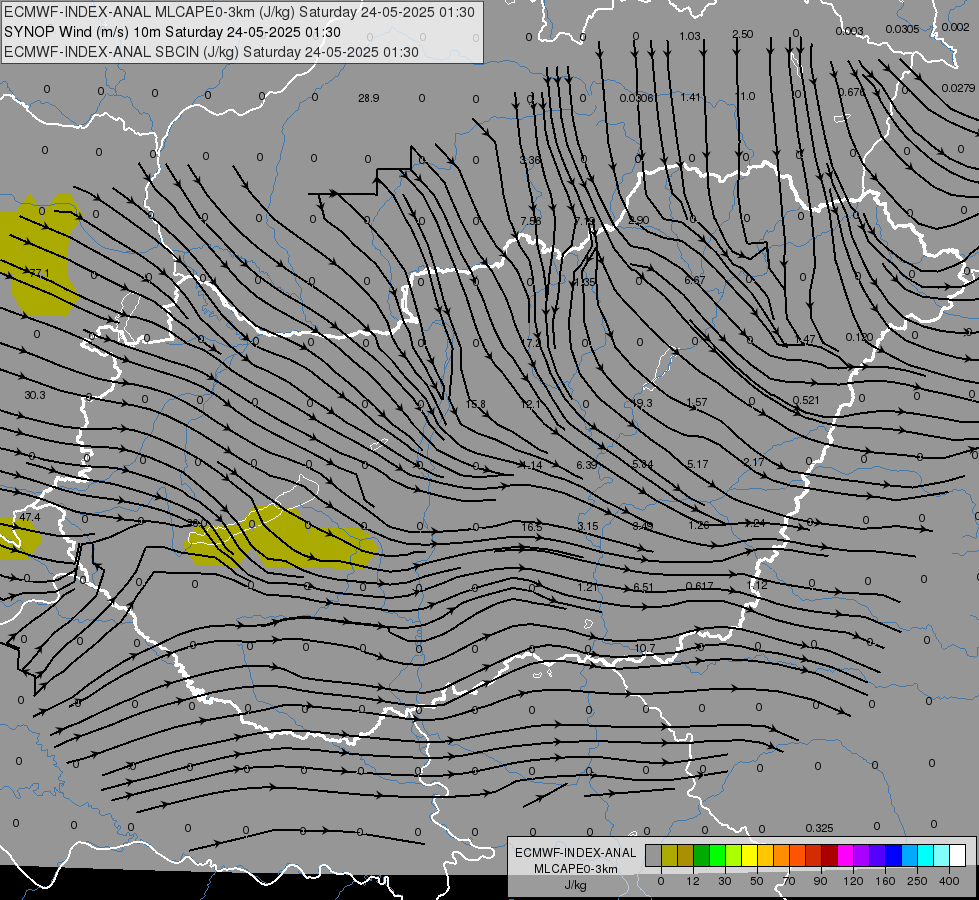Click the dark red legend swatch
This screenshot has width=979, height=900.
(829, 855)
